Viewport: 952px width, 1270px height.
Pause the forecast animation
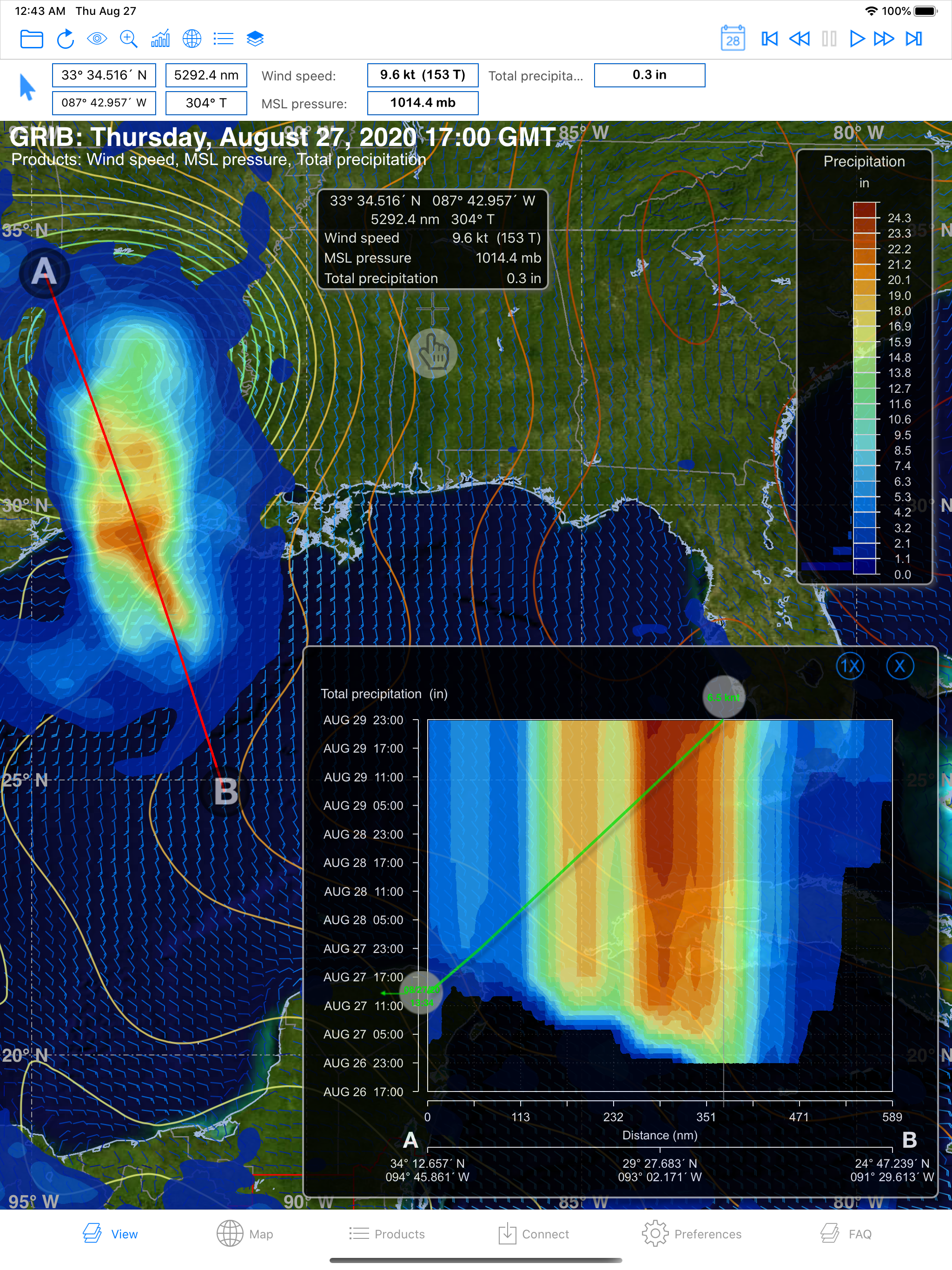click(829, 39)
